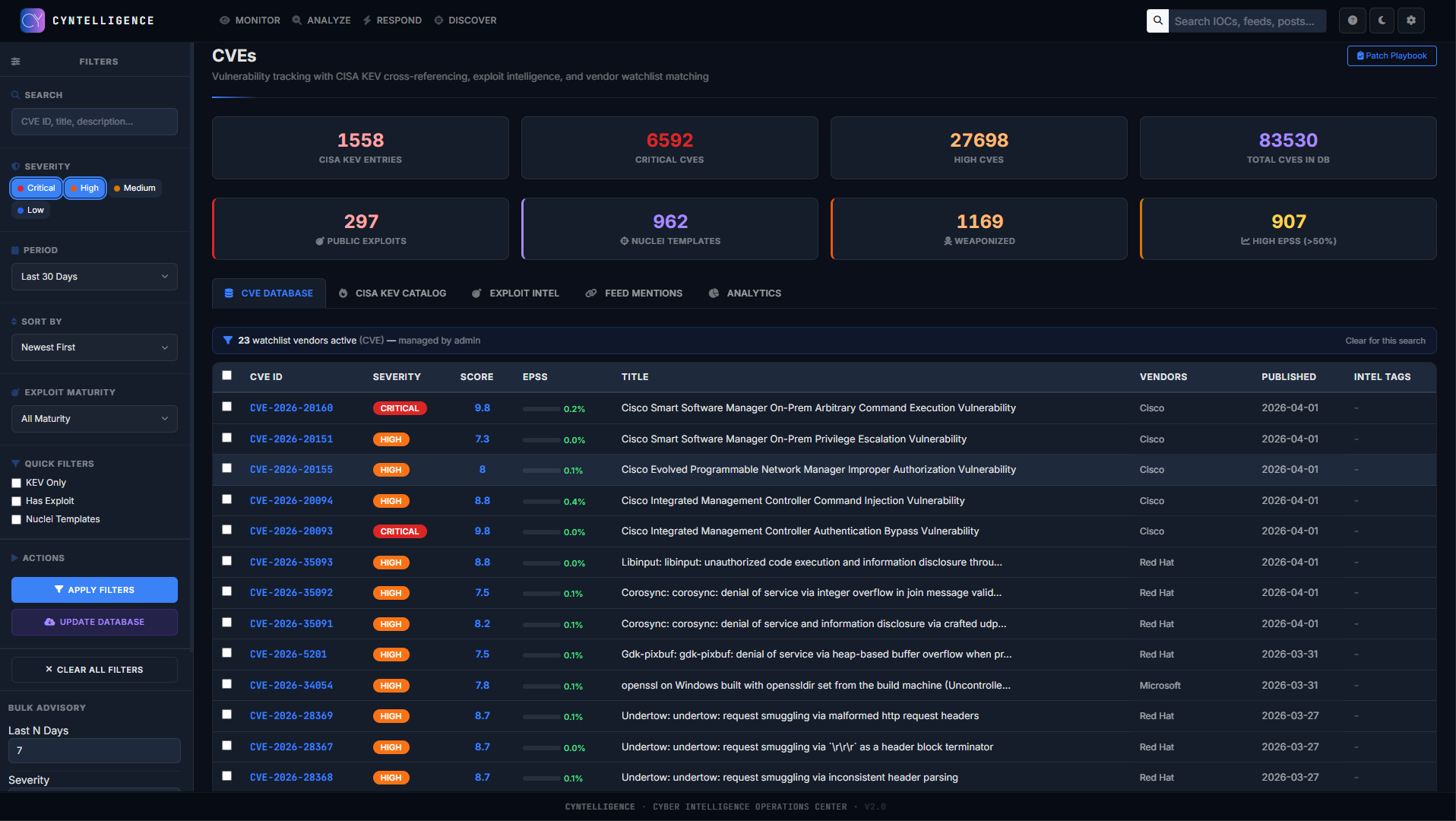Image resolution: width=1456 pixels, height=821 pixels.
Task: Open the Sort By dropdown Newest First
Action: coord(94,347)
